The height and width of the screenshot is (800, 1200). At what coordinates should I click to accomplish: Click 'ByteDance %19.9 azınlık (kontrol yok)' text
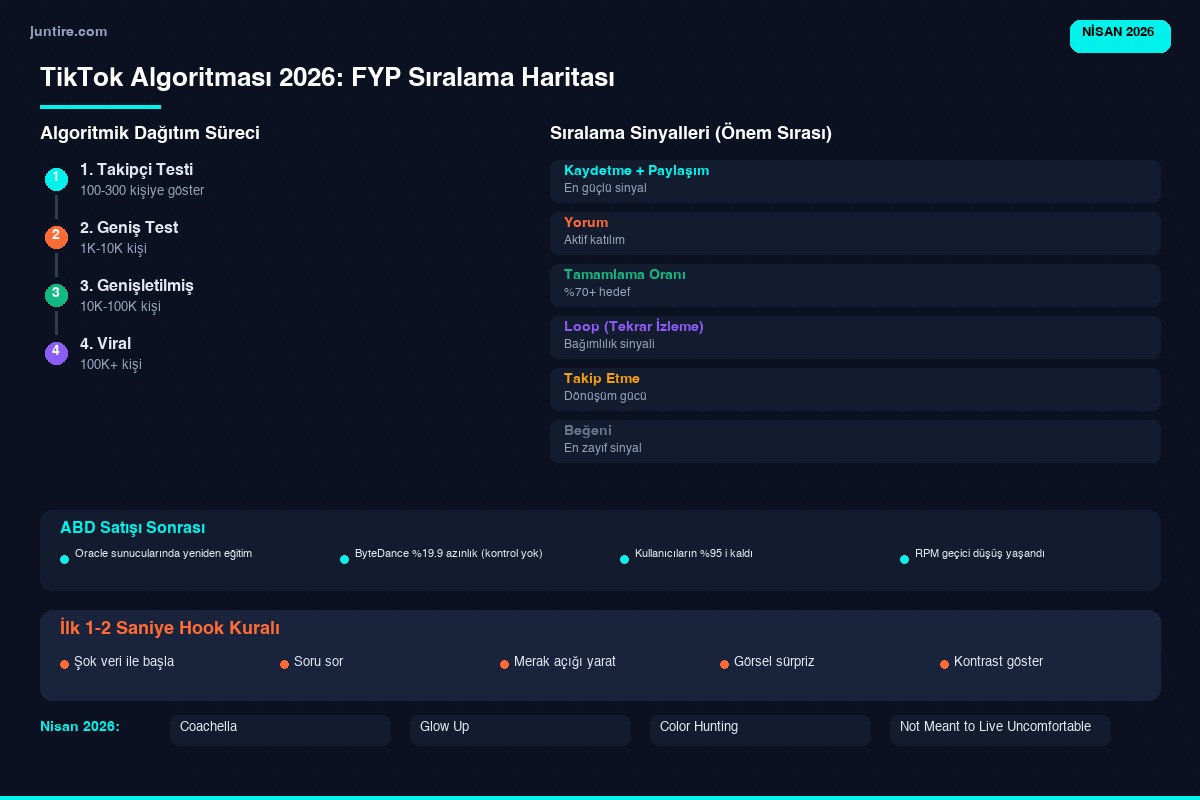pyautogui.click(x=448, y=553)
